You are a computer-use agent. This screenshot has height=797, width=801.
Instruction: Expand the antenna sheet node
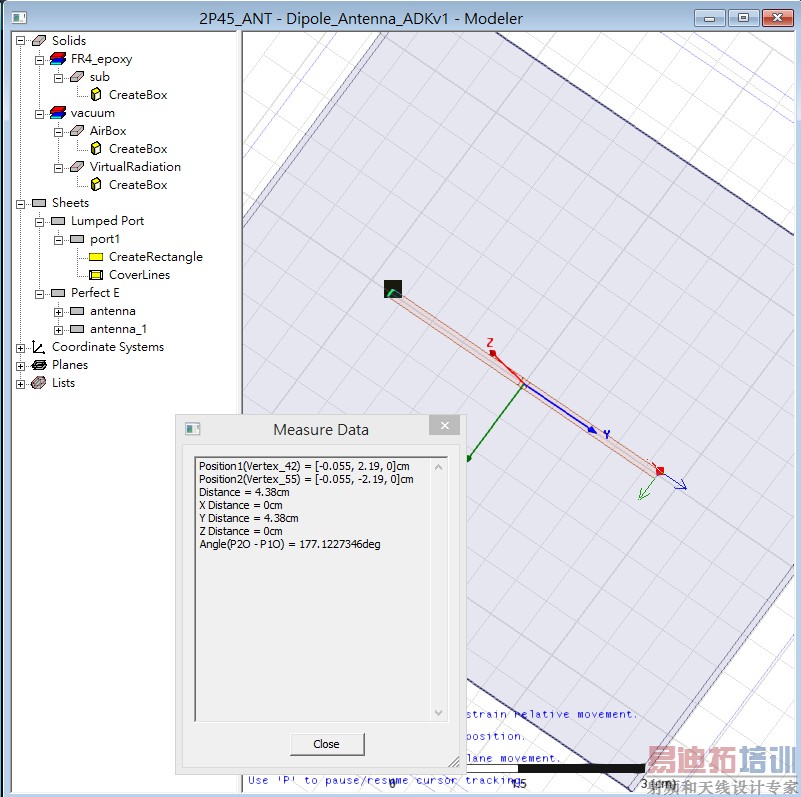(59, 311)
